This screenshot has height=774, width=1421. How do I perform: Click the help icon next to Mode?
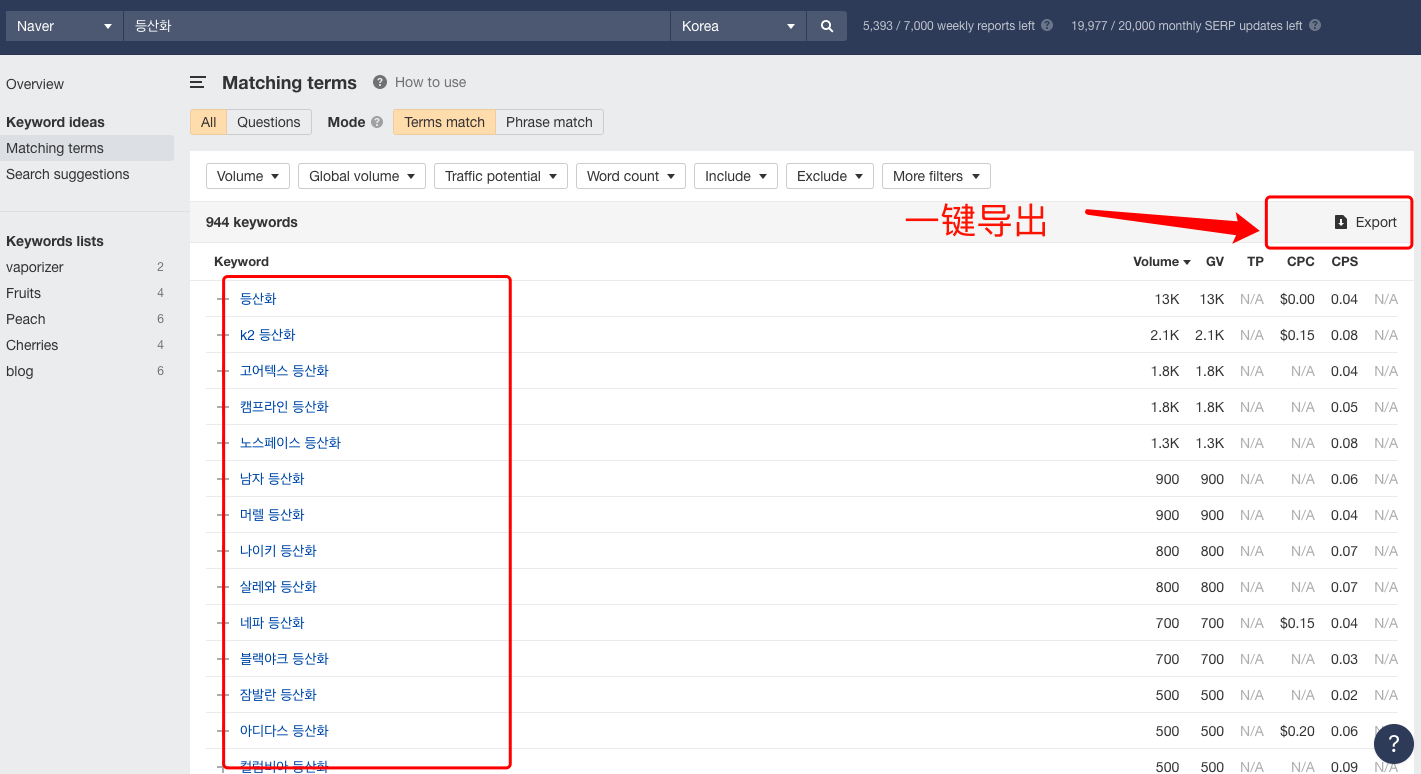click(x=377, y=122)
